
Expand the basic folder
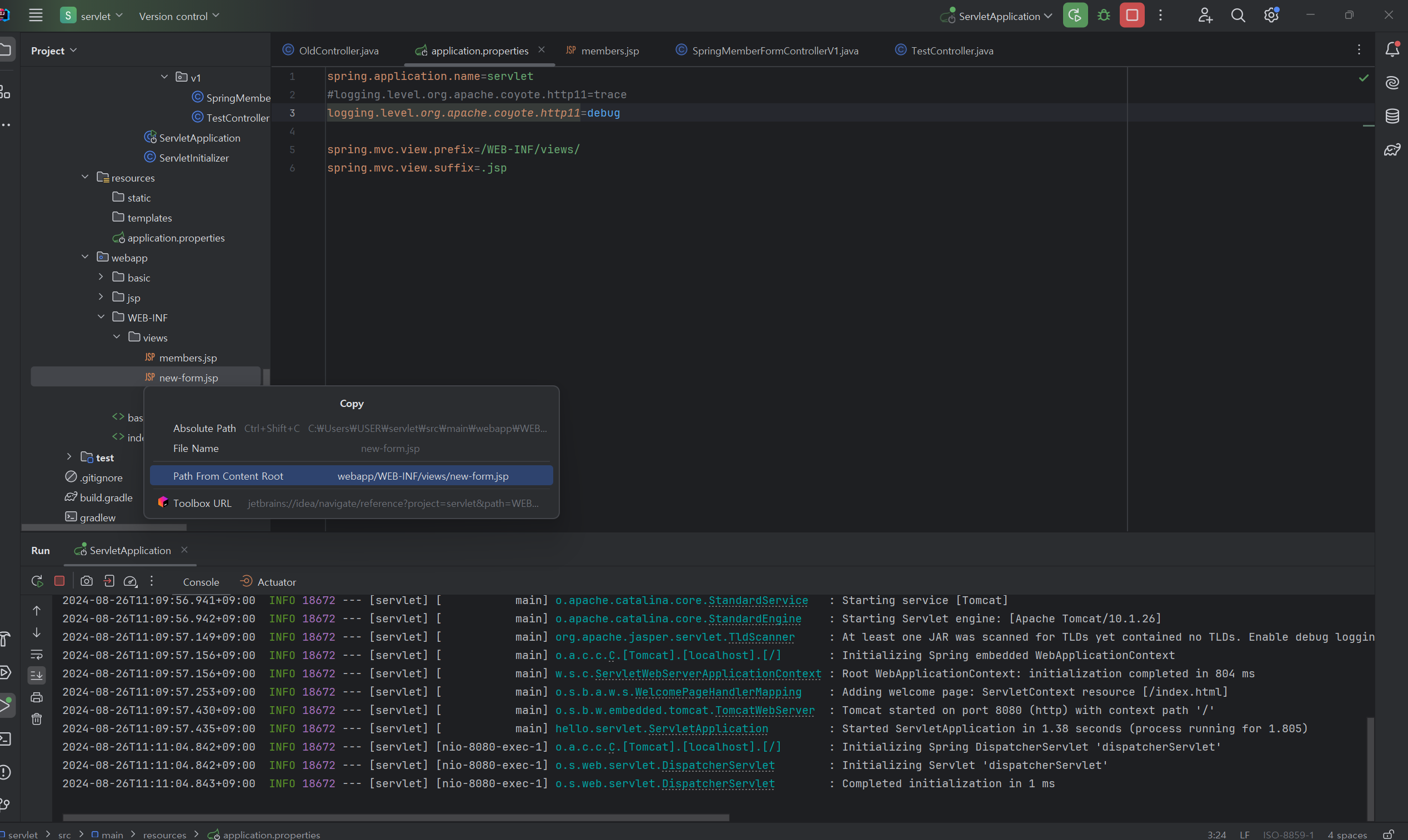coord(101,277)
